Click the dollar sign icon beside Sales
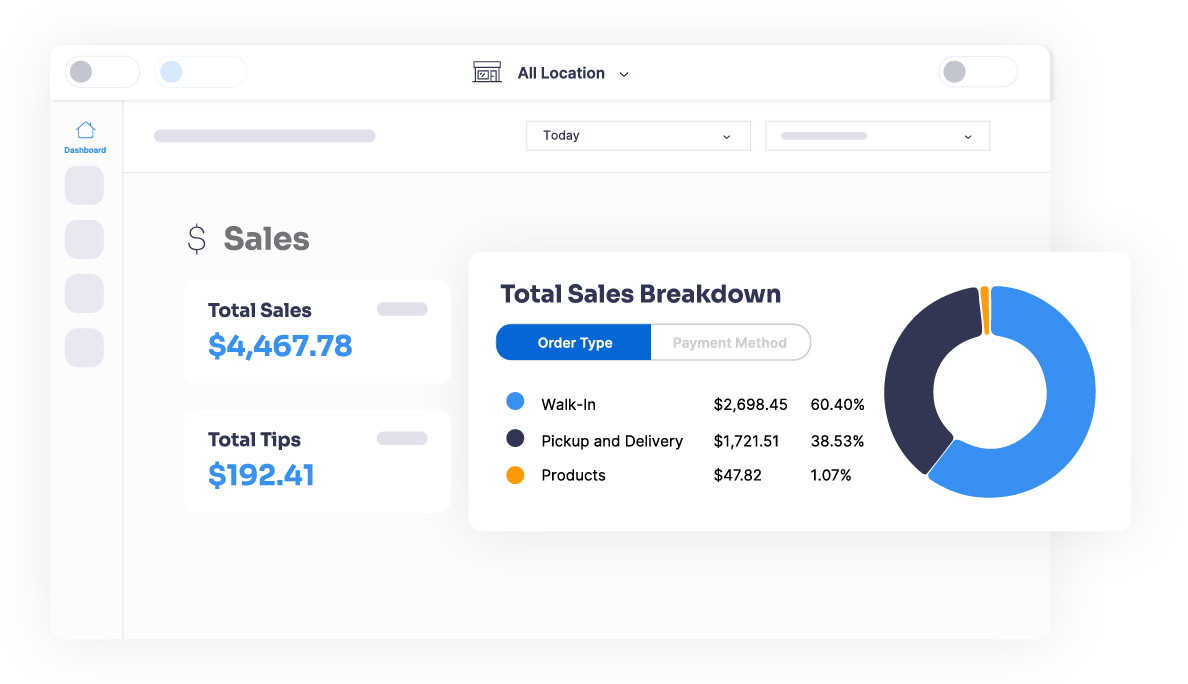 (x=197, y=239)
